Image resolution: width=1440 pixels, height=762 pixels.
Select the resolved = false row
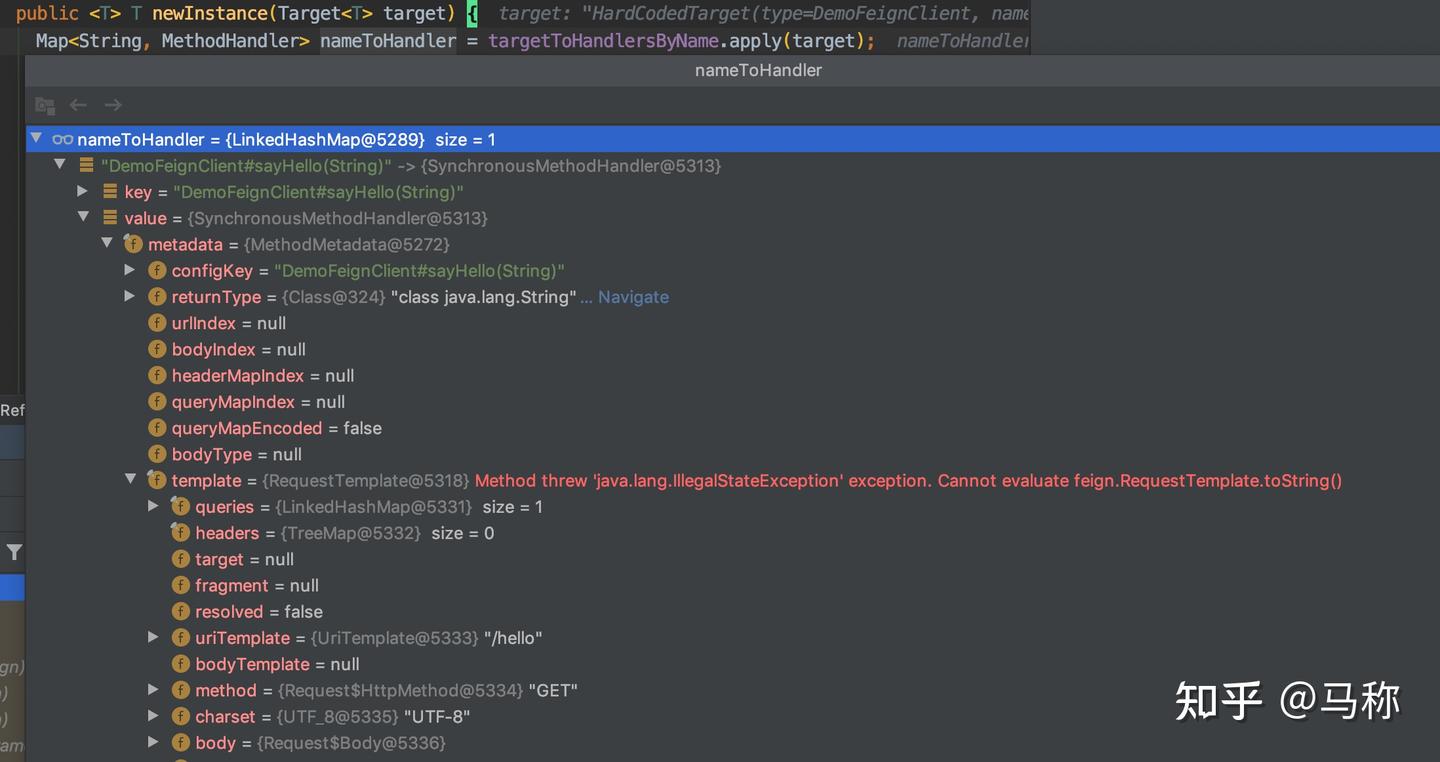(x=258, y=612)
